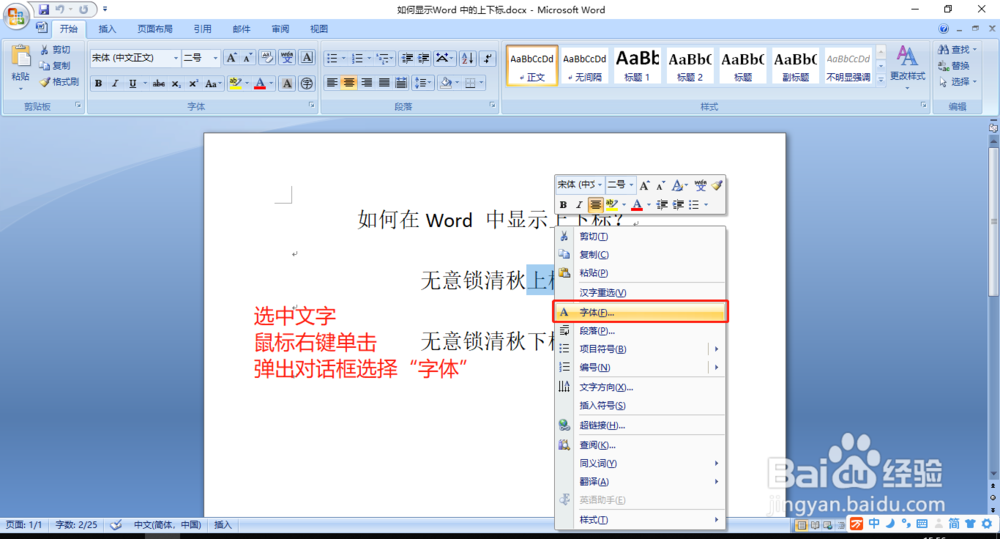1000x539 pixels.
Task: Open mini toolbar font size dropdown
Action: [631, 185]
